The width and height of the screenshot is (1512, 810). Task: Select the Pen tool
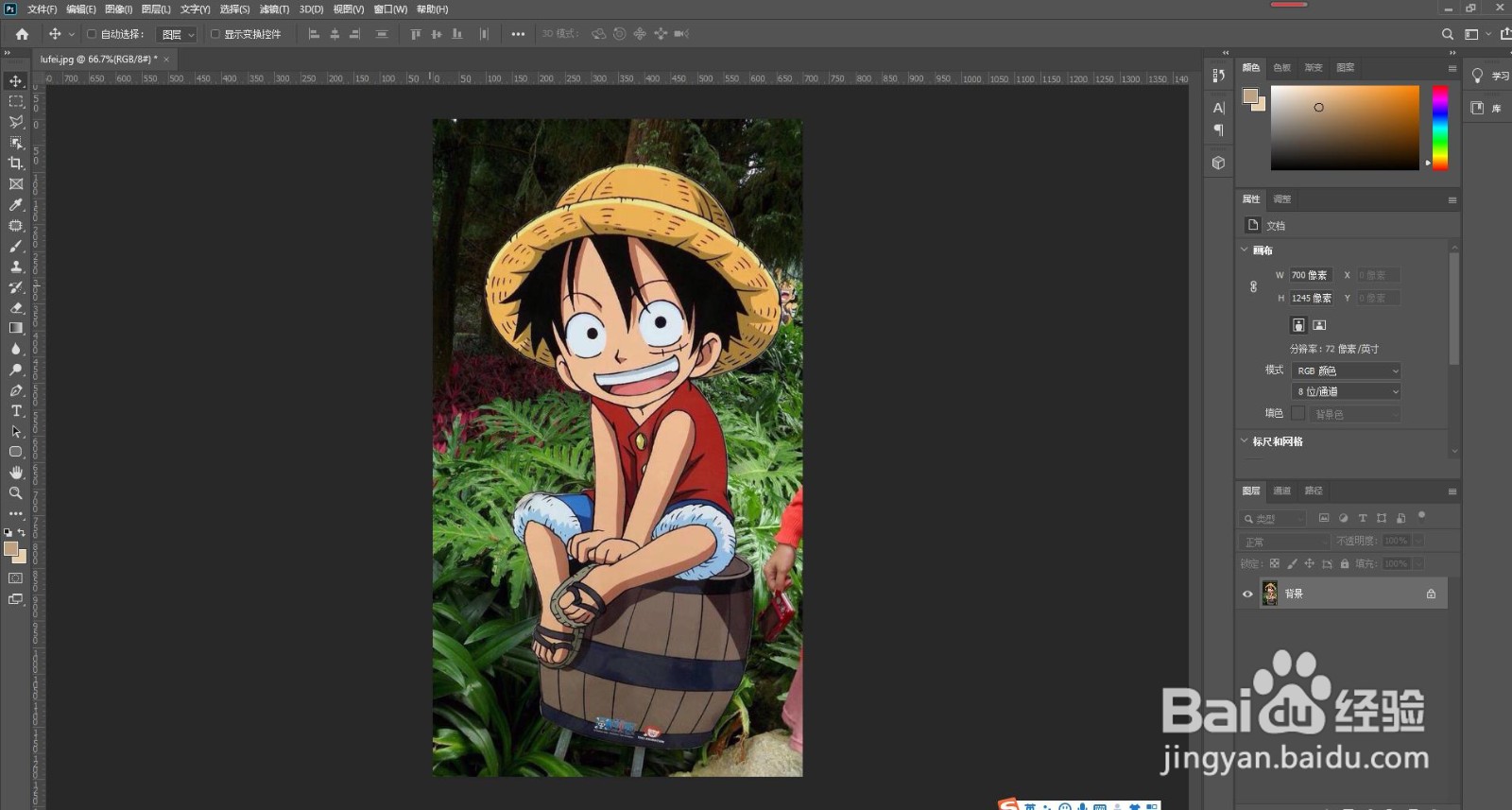coord(16,390)
